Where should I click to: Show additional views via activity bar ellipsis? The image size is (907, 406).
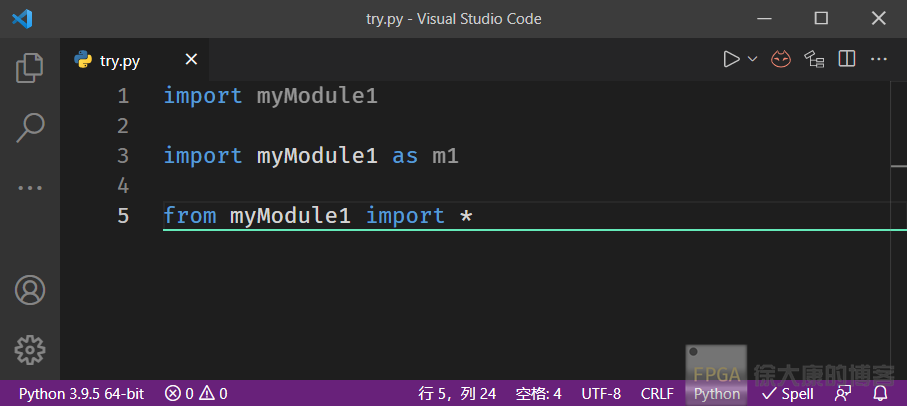point(30,187)
